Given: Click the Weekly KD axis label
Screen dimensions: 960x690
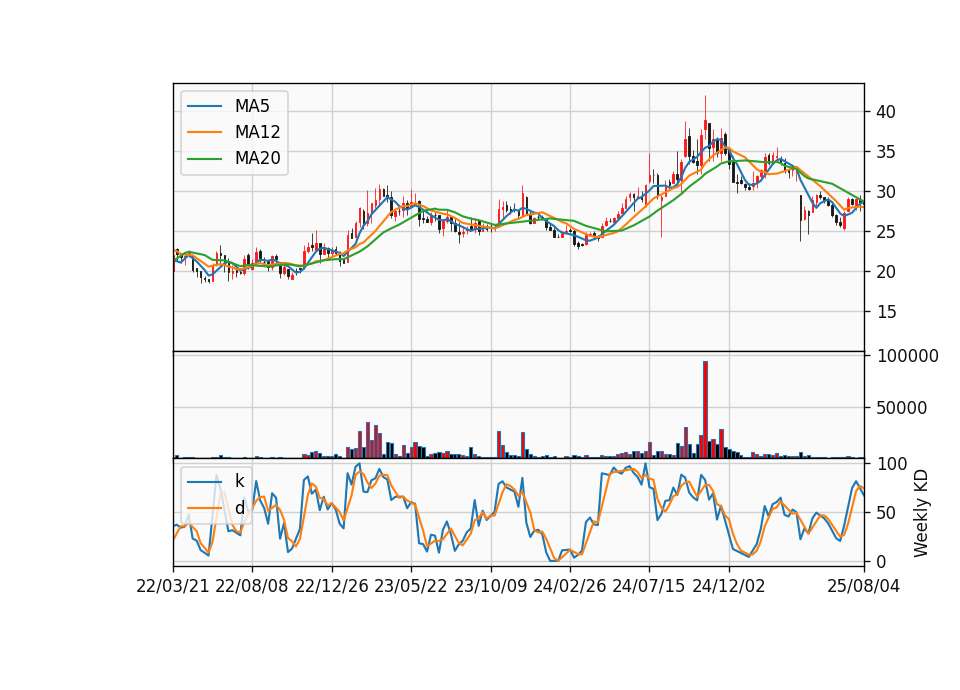Looking at the screenshot, I should tap(921, 513).
